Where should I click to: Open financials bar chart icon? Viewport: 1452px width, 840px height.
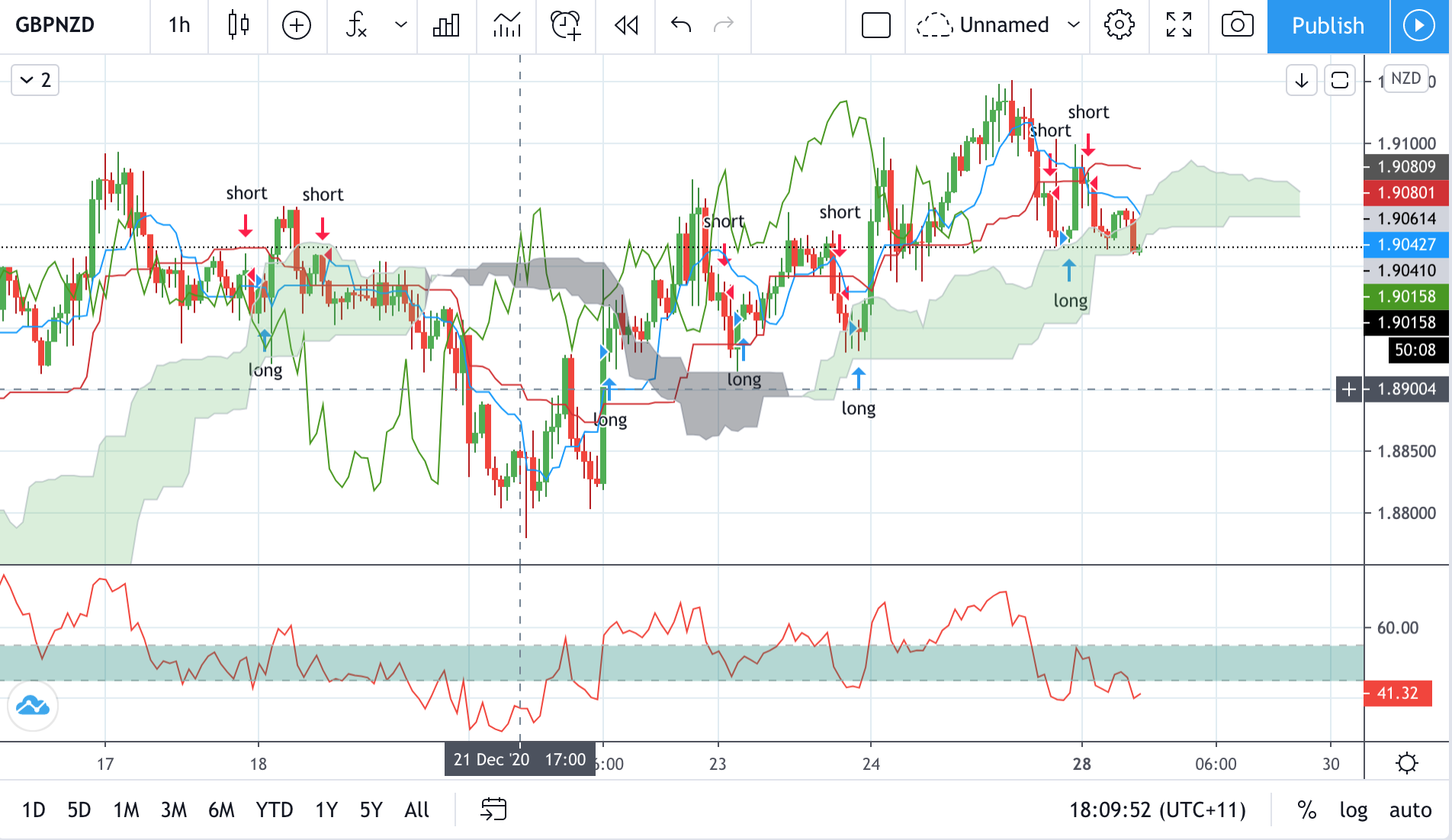click(x=446, y=25)
